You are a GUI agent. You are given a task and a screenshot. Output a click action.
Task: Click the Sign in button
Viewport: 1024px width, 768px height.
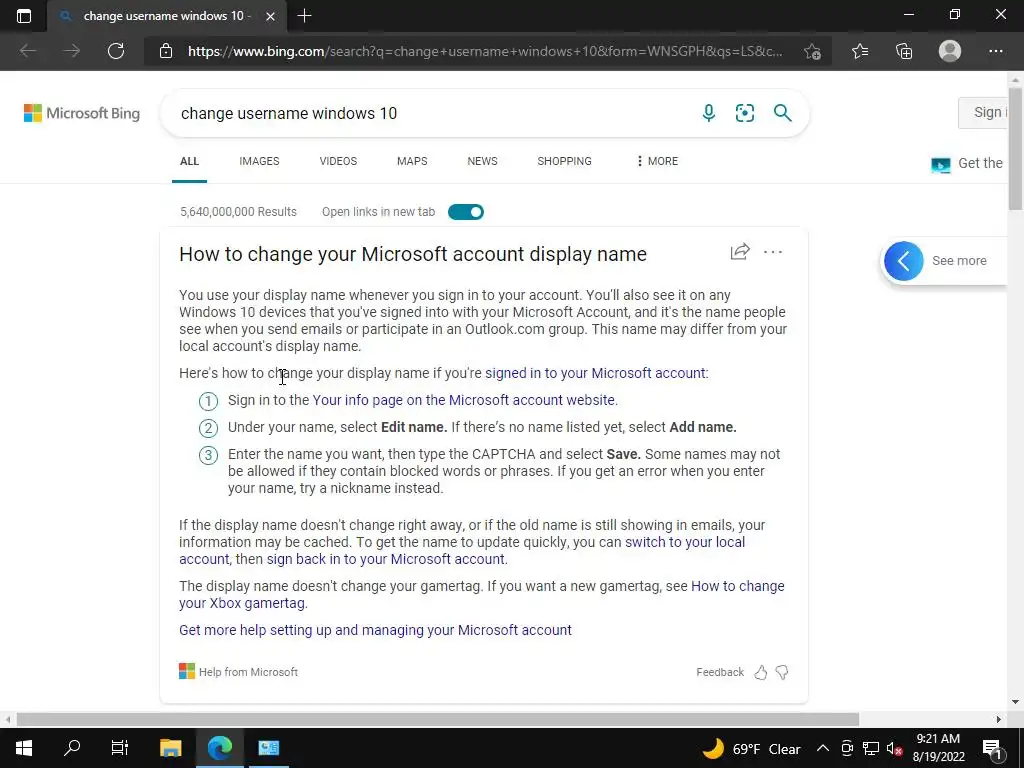coord(985,112)
